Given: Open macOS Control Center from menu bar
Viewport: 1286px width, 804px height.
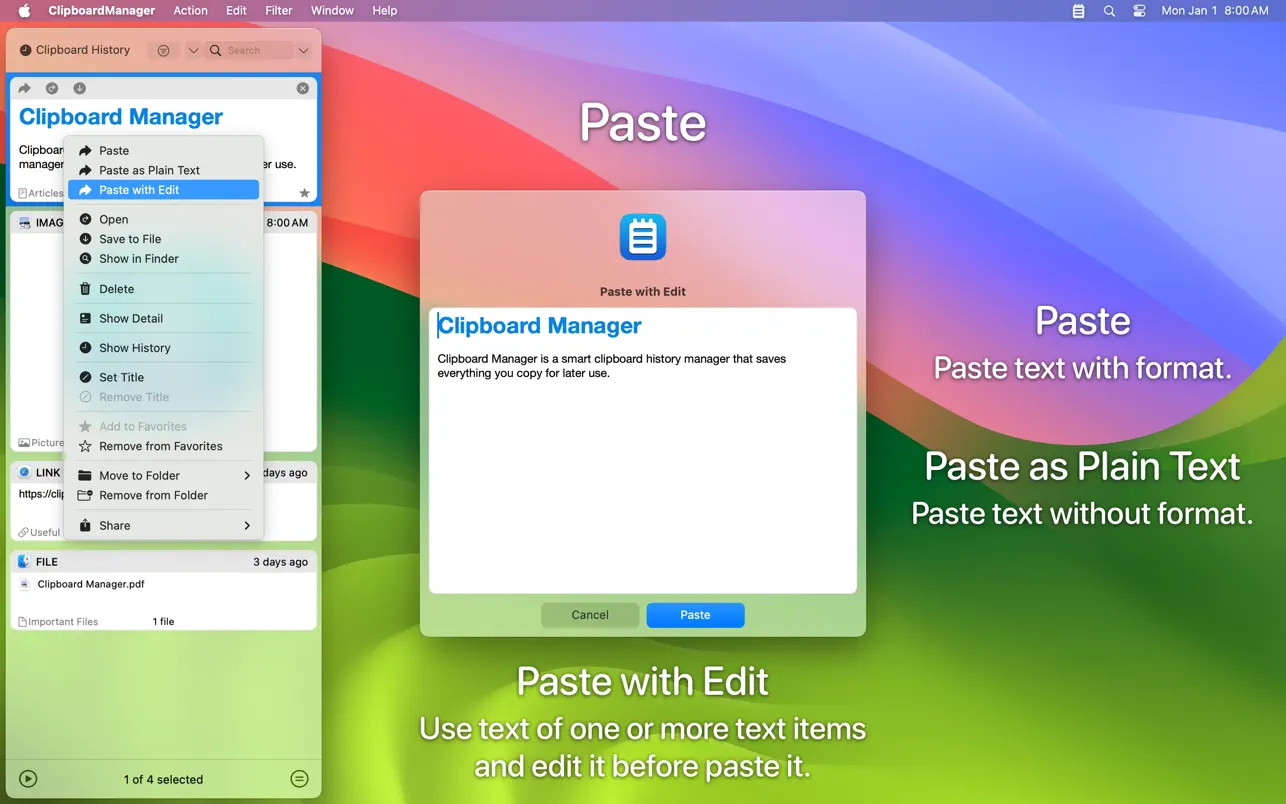Looking at the screenshot, I should coord(1139,11).
